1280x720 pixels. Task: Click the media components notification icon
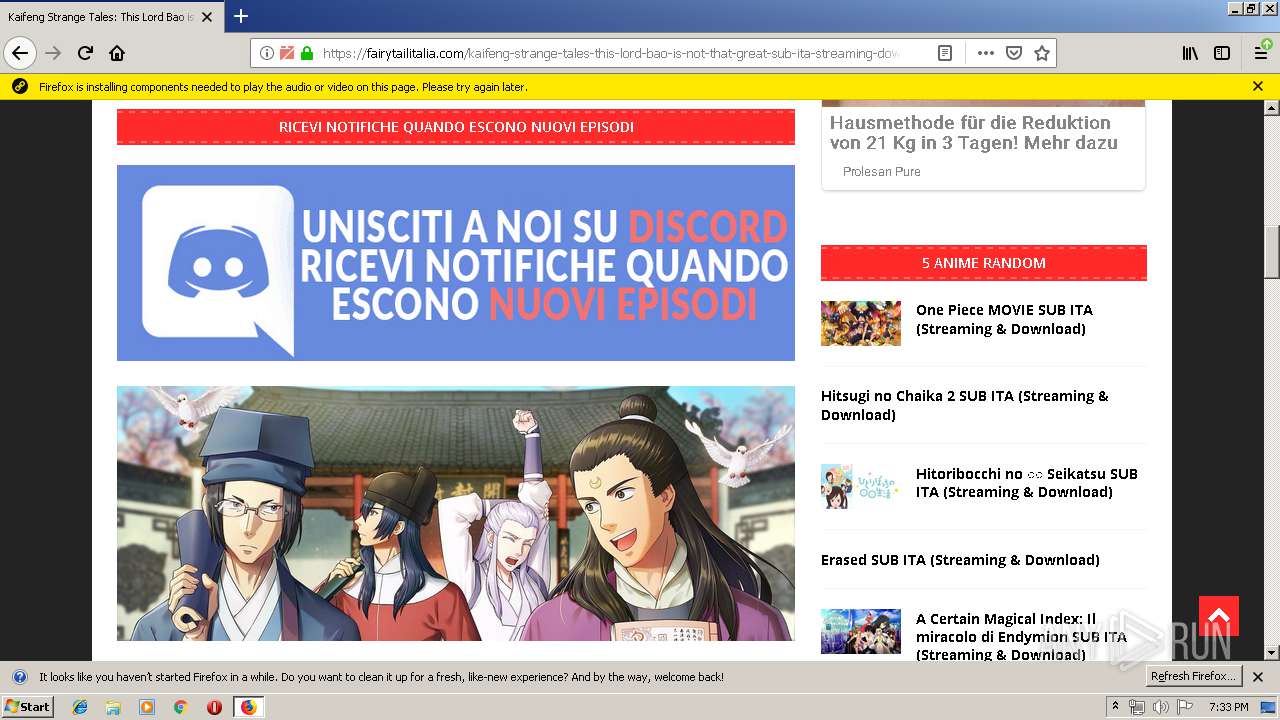point(20,87)
